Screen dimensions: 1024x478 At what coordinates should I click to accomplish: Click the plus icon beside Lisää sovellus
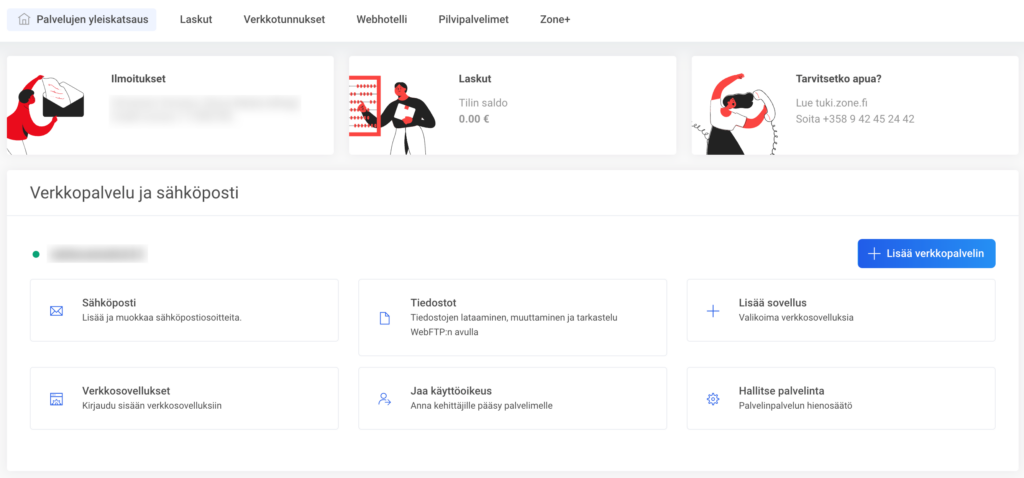tap(713, 311)
